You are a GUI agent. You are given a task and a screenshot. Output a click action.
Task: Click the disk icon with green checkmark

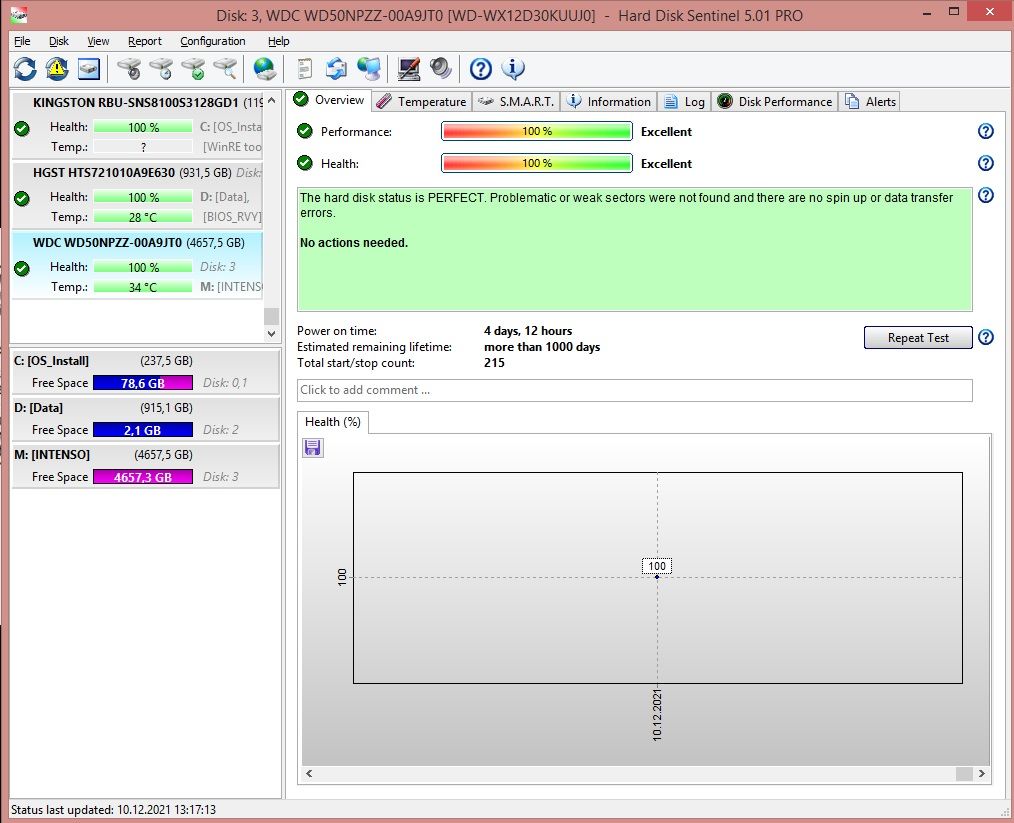tap(193, 69)
